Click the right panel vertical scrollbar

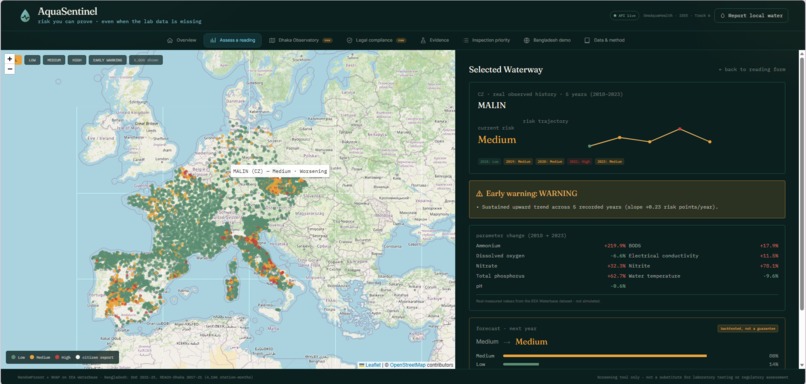801,180
